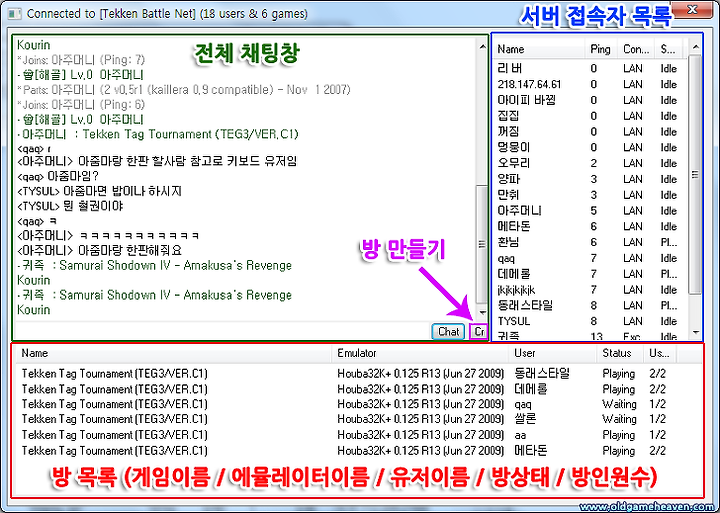The width and height of the screenshot is (720, 513).
Task: Click the chat line '<qaq> 아줌마임?'
Action: point(58,176)
